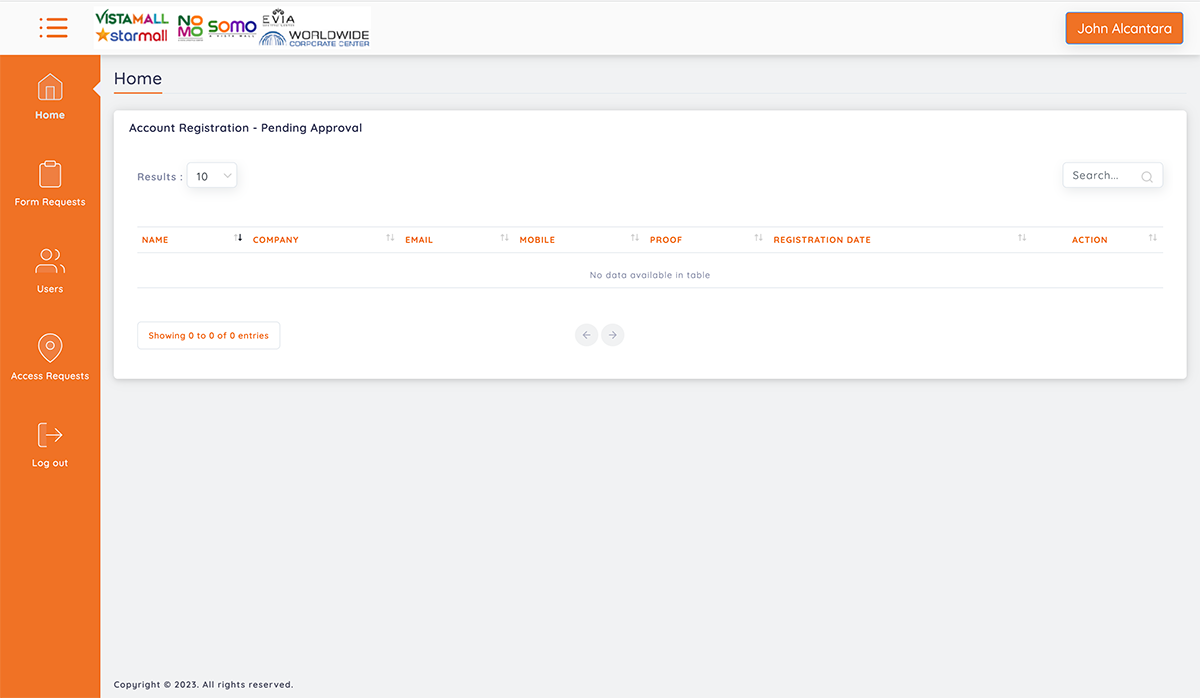Click in the Search input field
This screenshot has width=1200, height=698.
(x=1100, y=176)
